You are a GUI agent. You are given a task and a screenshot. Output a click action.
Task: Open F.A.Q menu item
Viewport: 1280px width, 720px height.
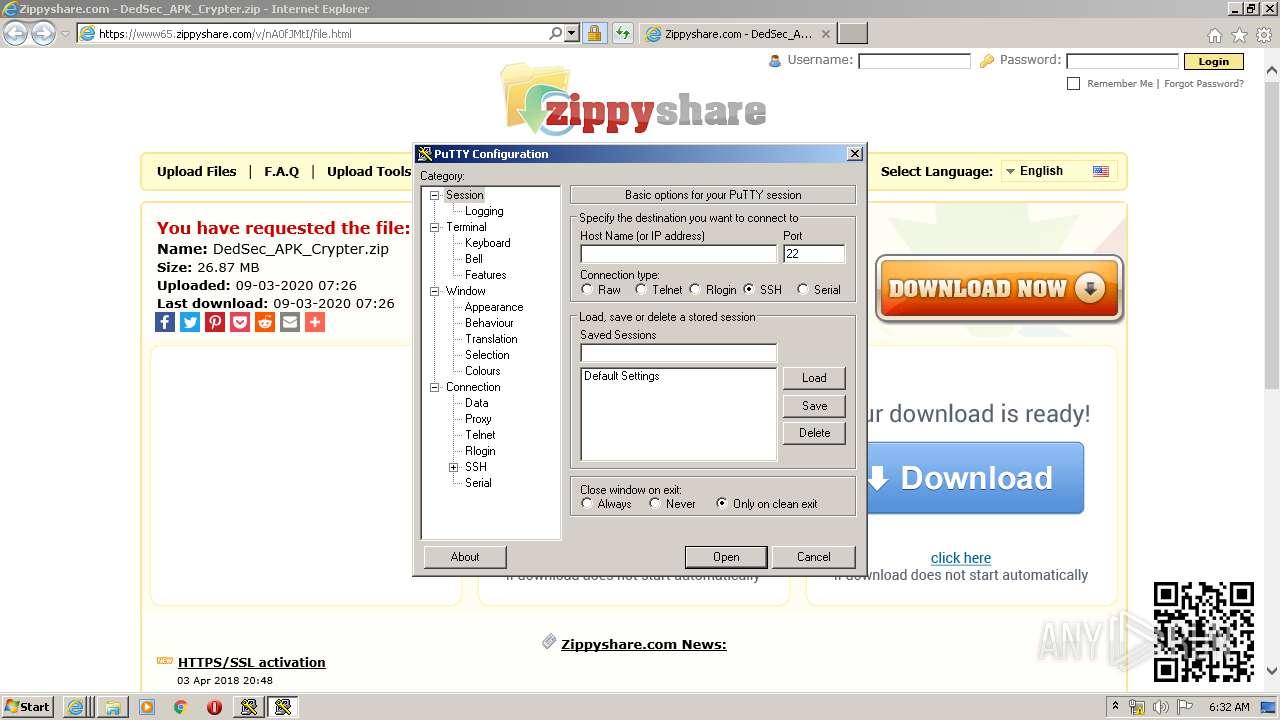pos(282,171)
